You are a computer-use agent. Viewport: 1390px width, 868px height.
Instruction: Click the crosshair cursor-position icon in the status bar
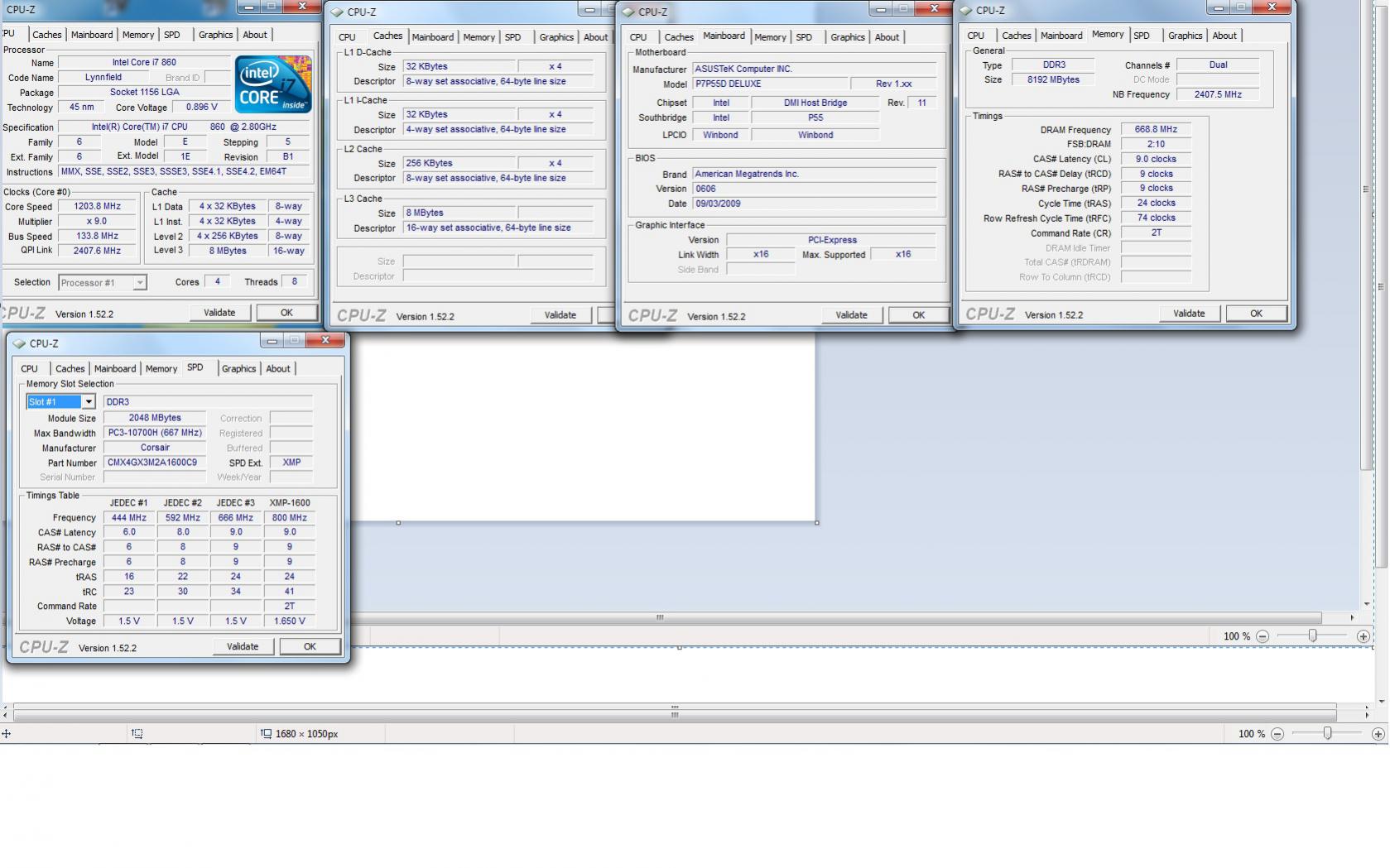[x=6, y=734]
